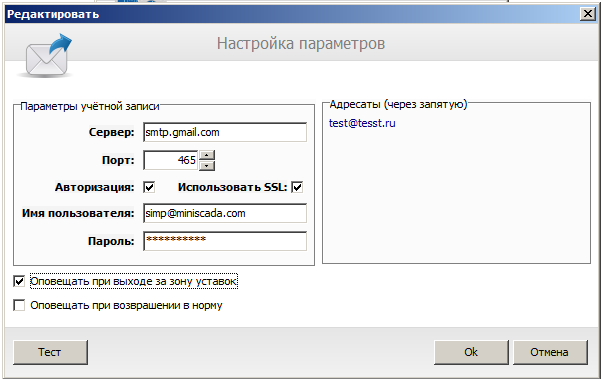Click the Параметры учётной записи group title

tap(89, 106)
